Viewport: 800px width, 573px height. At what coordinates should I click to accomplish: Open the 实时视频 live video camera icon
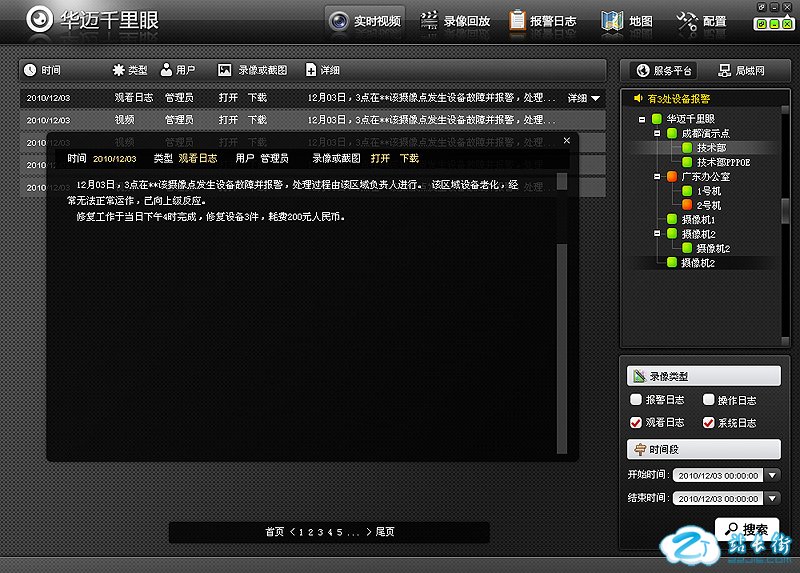click(x=340, y=20)
